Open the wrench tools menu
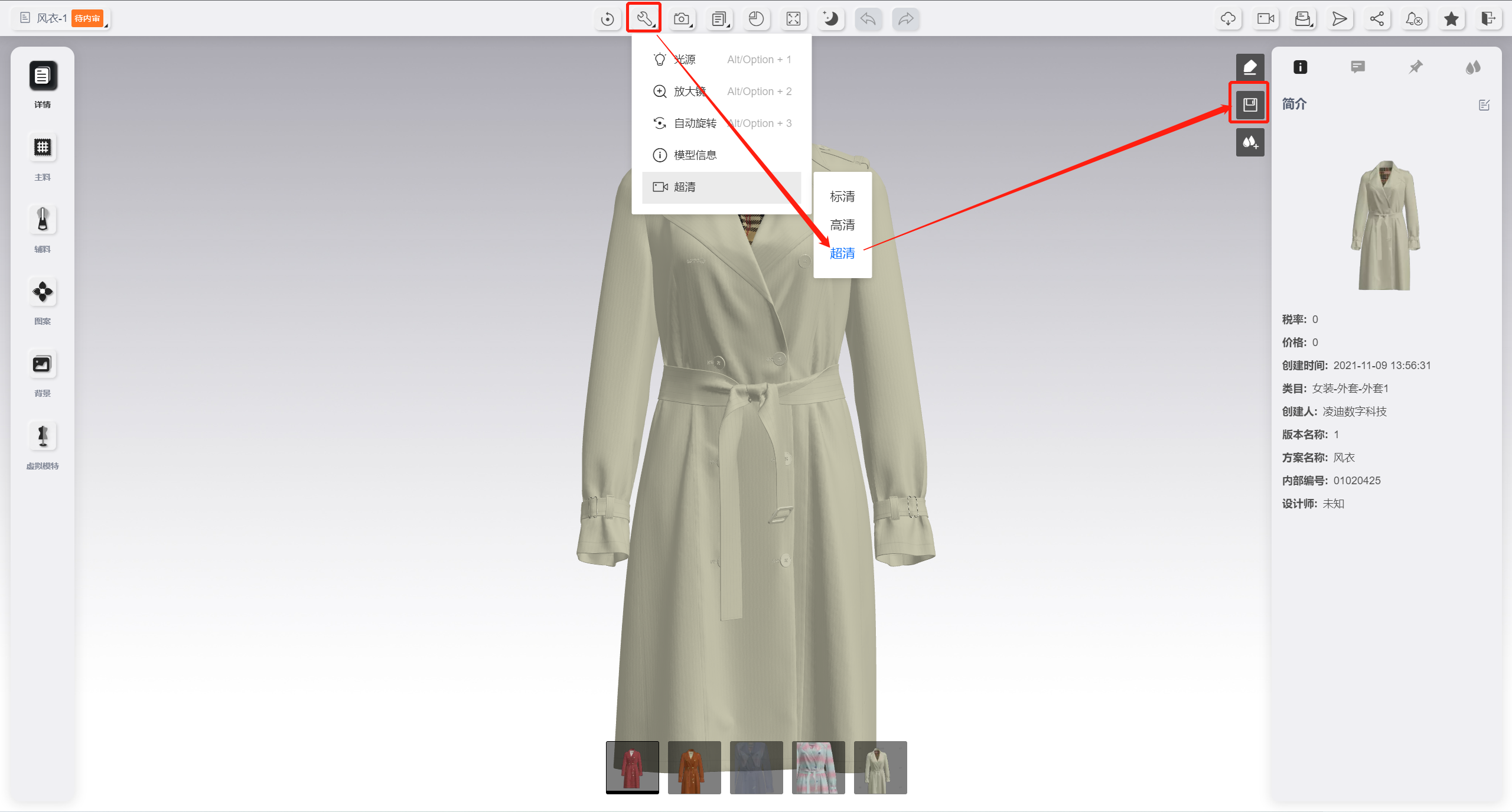Viewport: 1512px width, 812px height. point(644,19)
